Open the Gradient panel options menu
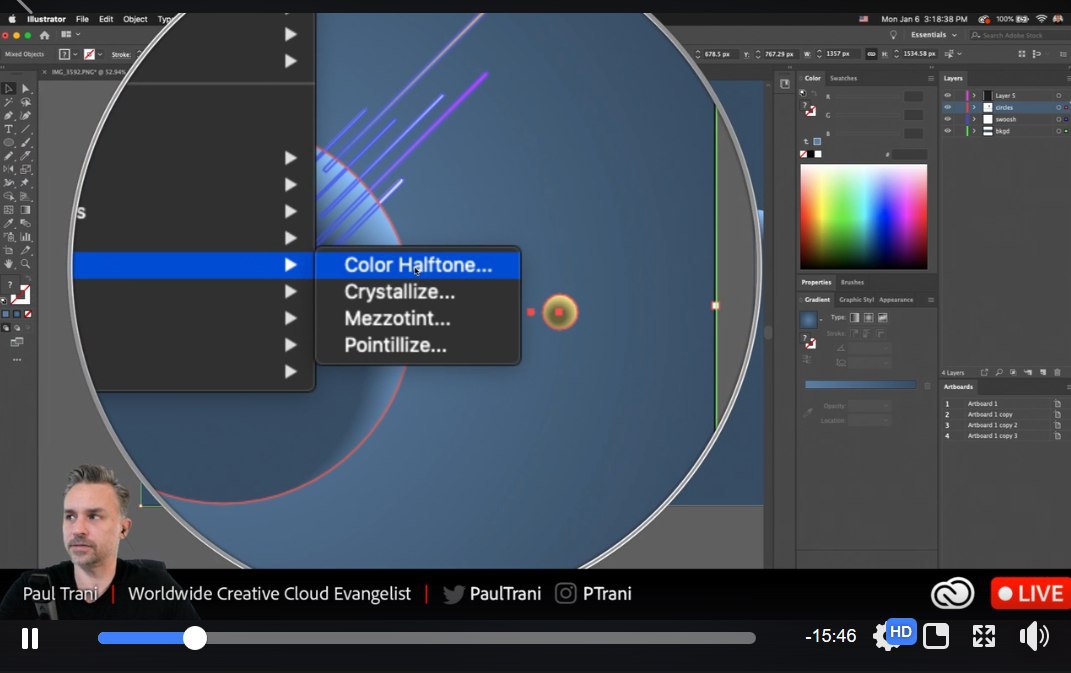 pos(930,300)
